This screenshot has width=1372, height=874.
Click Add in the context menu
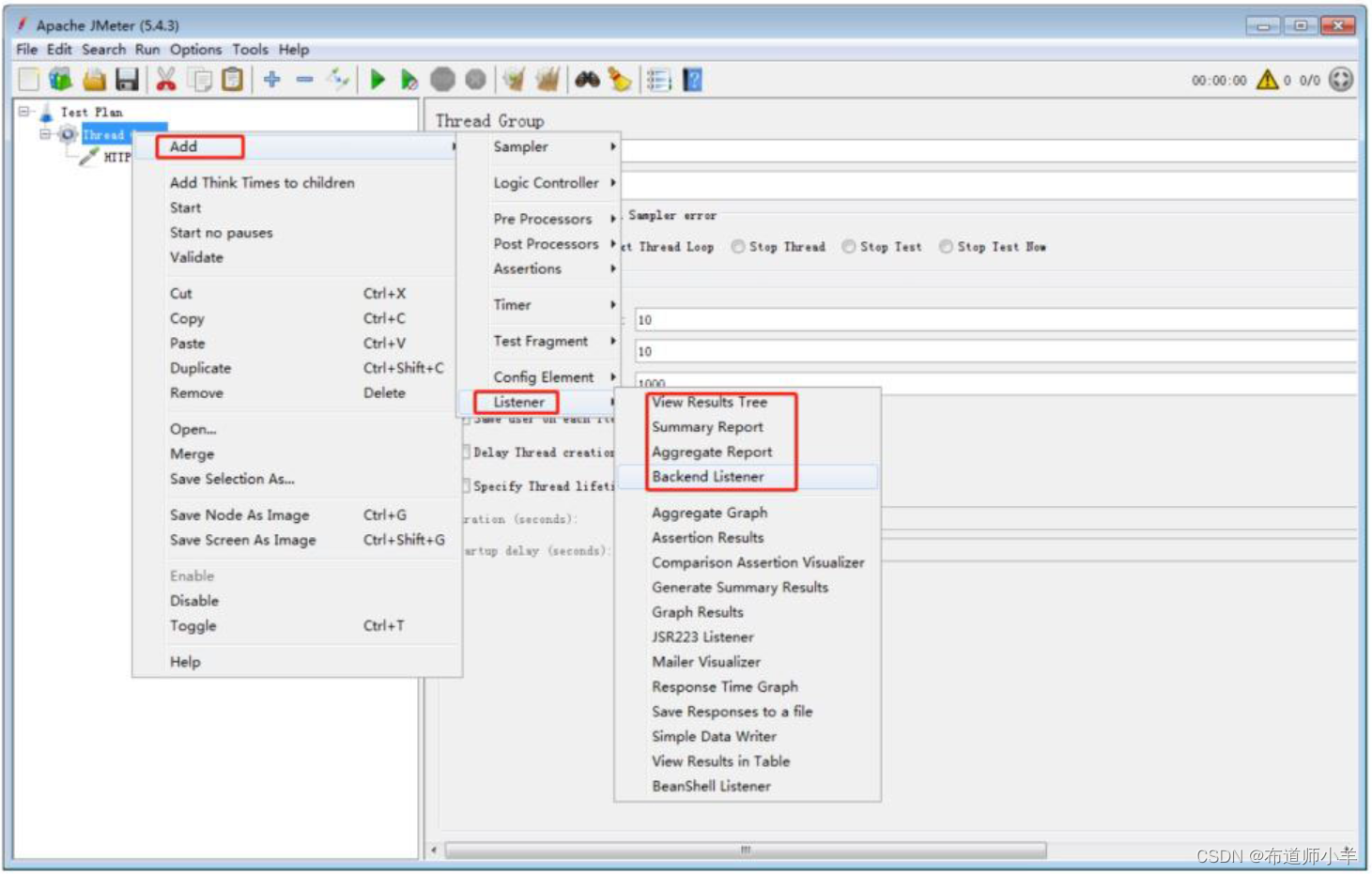click(298, 146)
